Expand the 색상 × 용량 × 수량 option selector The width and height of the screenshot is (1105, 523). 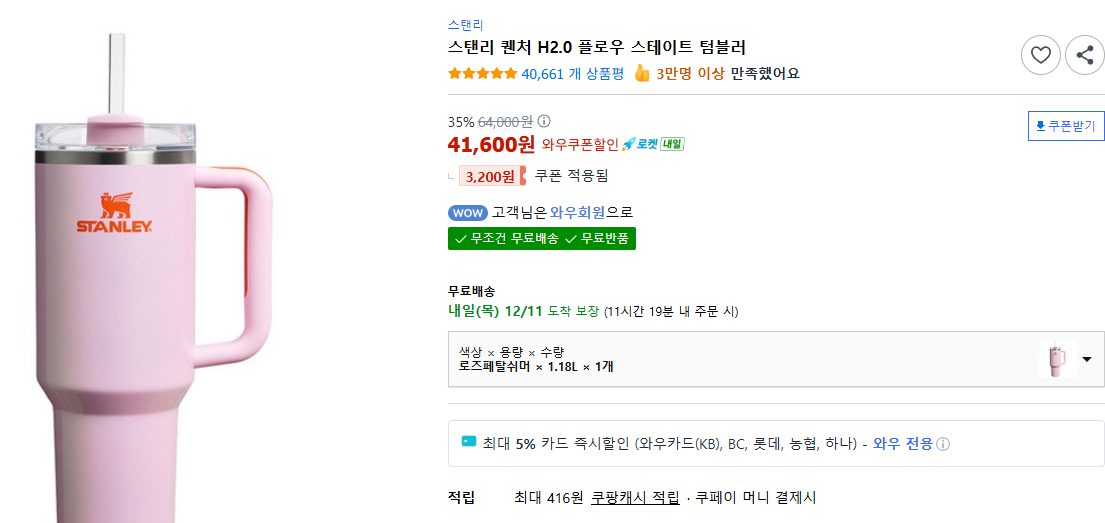click(x=740, y=359)
